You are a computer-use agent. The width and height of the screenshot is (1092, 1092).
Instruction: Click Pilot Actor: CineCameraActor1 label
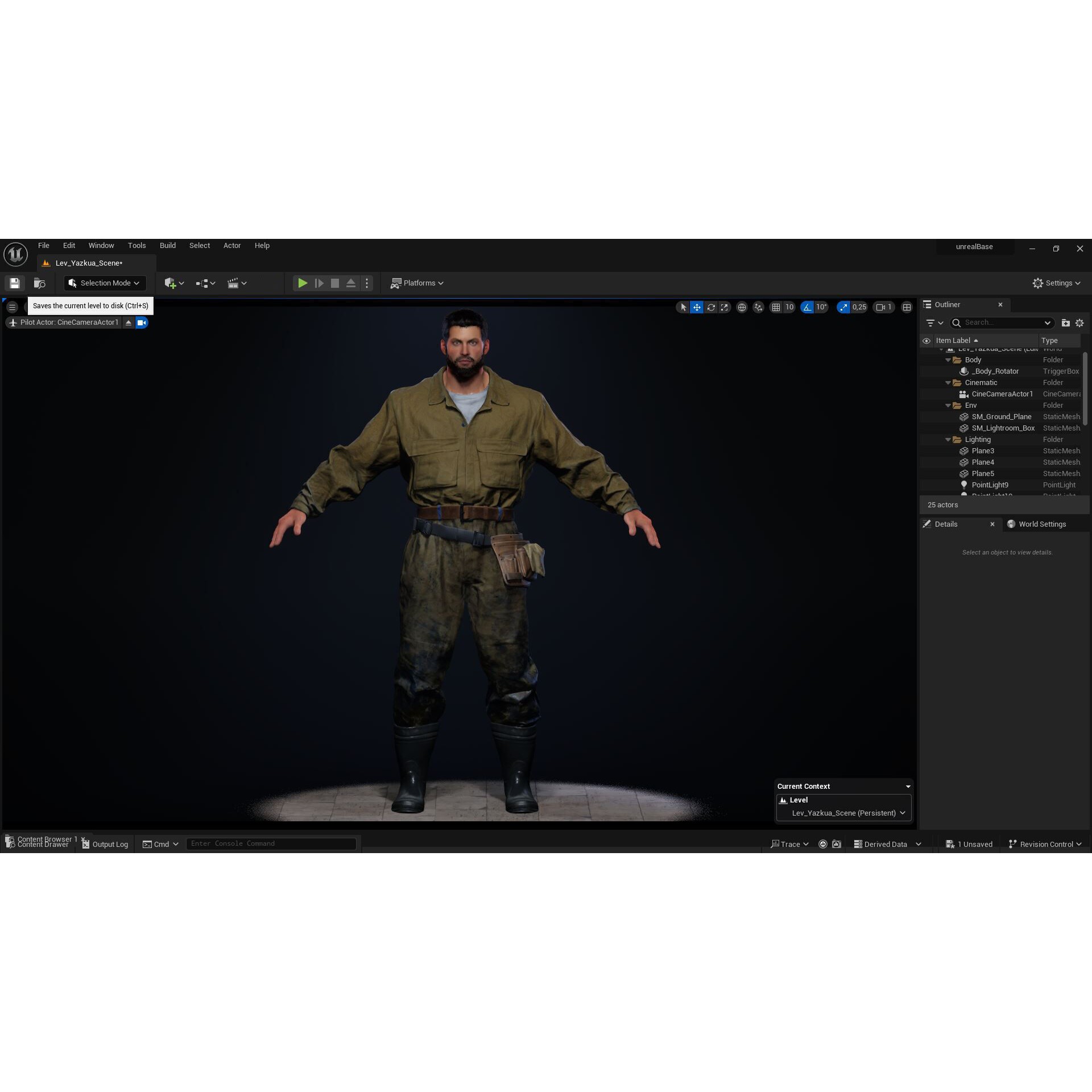[x=69, y=322]
